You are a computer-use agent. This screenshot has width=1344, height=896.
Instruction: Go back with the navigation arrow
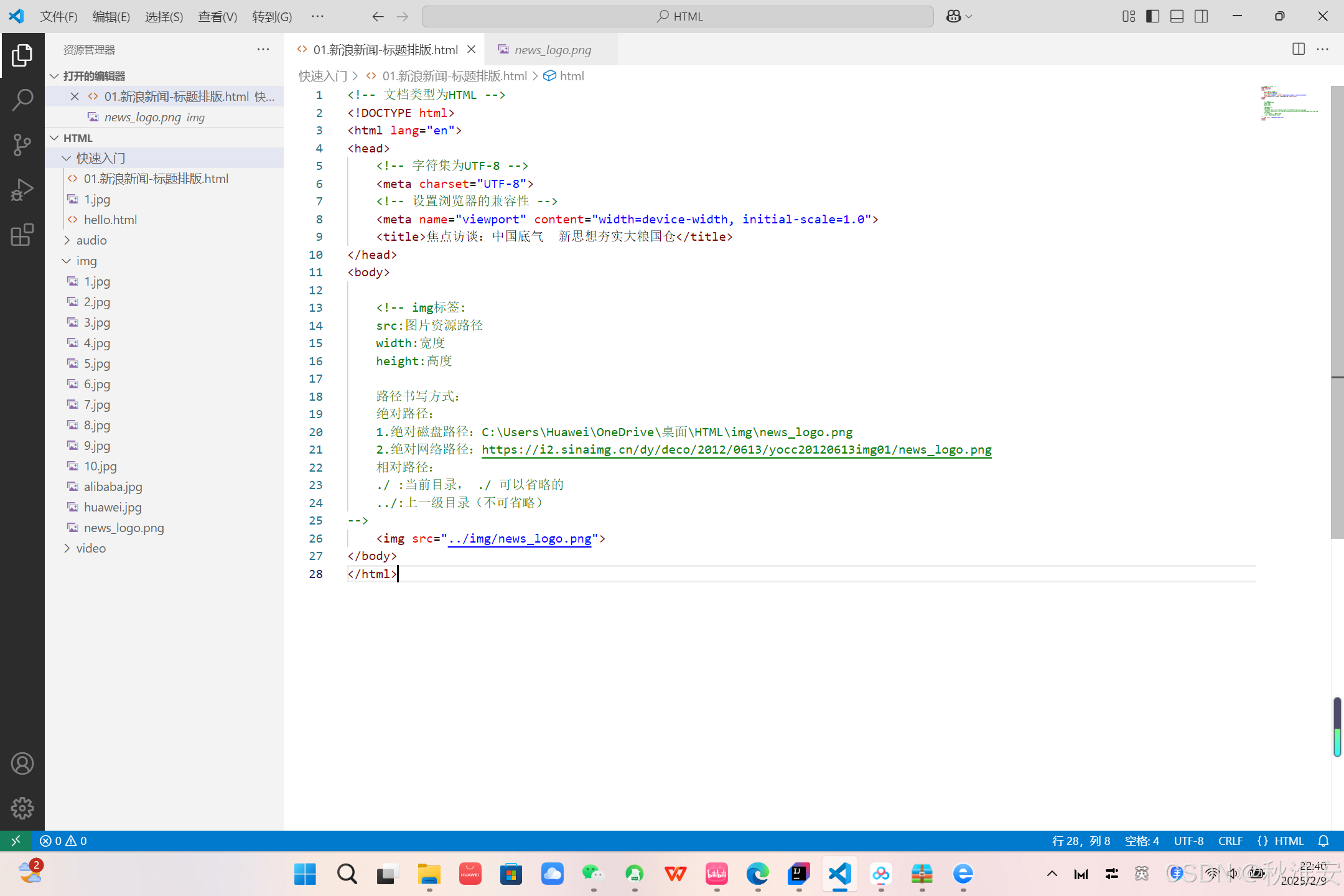[x=378, y=17]
